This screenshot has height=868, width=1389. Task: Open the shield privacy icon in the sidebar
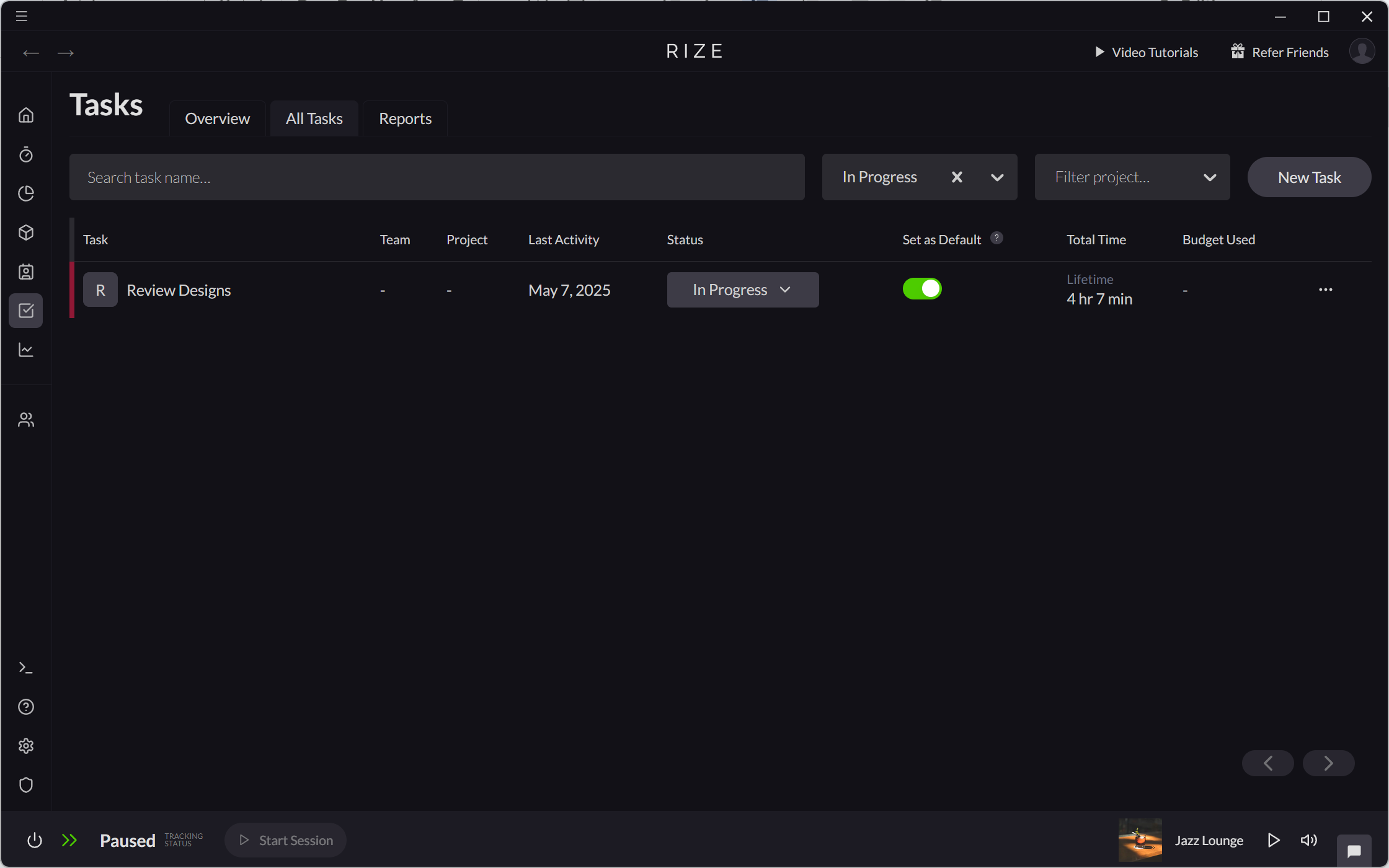point(26,785)
